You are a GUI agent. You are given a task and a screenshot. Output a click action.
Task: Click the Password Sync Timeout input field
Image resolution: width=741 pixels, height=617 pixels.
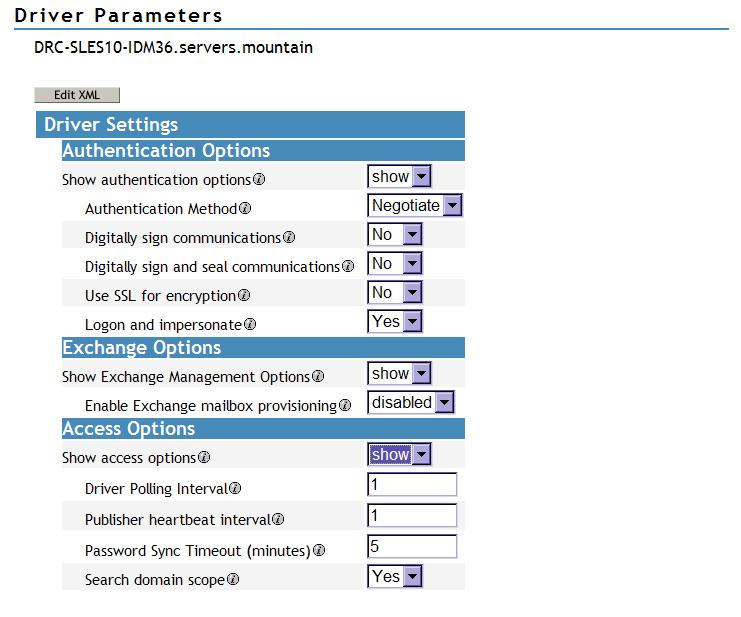(x=412, y=546)
